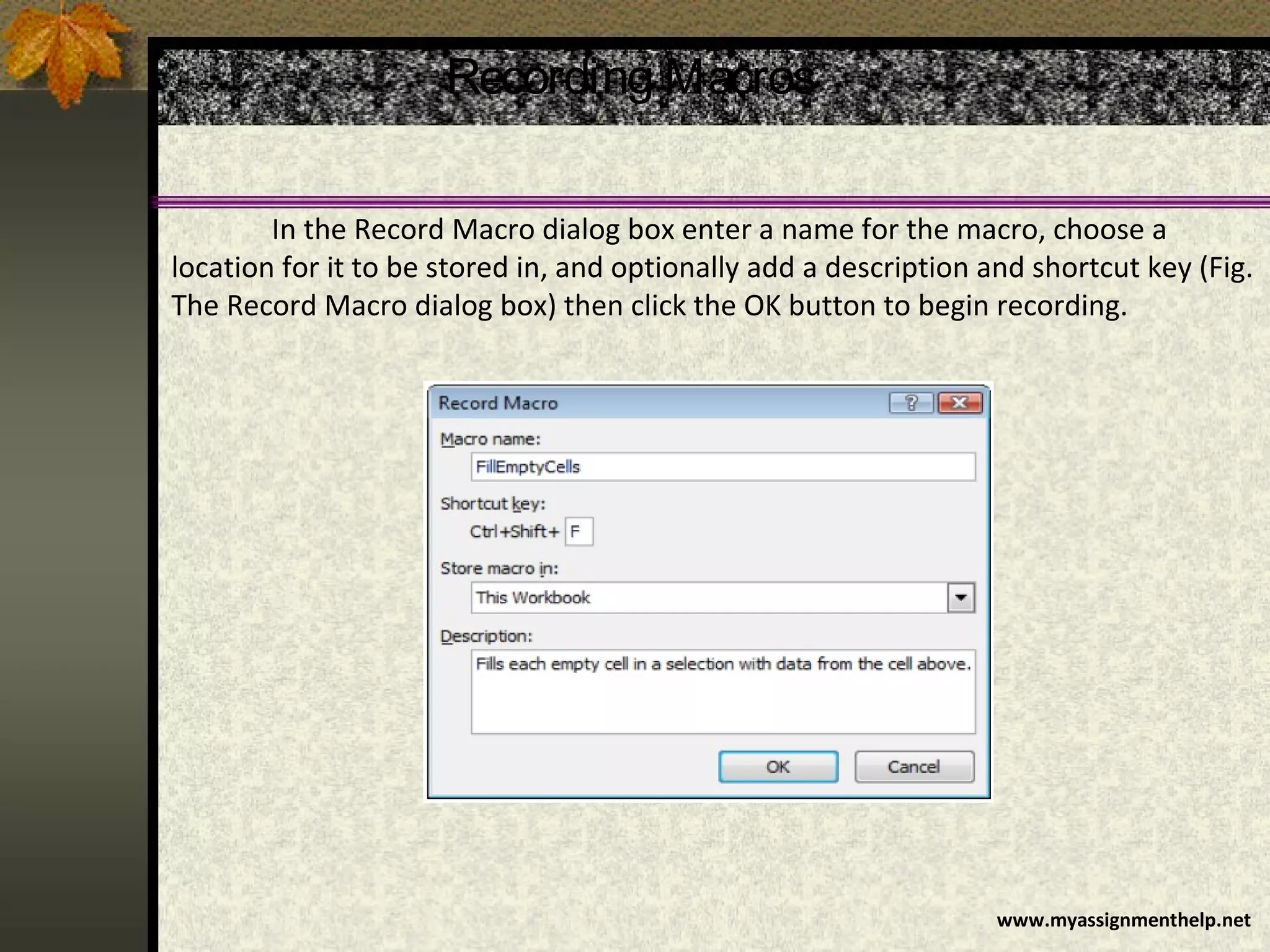1270x952 pixels.
Task: Click the Recording Macros slide heading
Action: pos(631,77)
